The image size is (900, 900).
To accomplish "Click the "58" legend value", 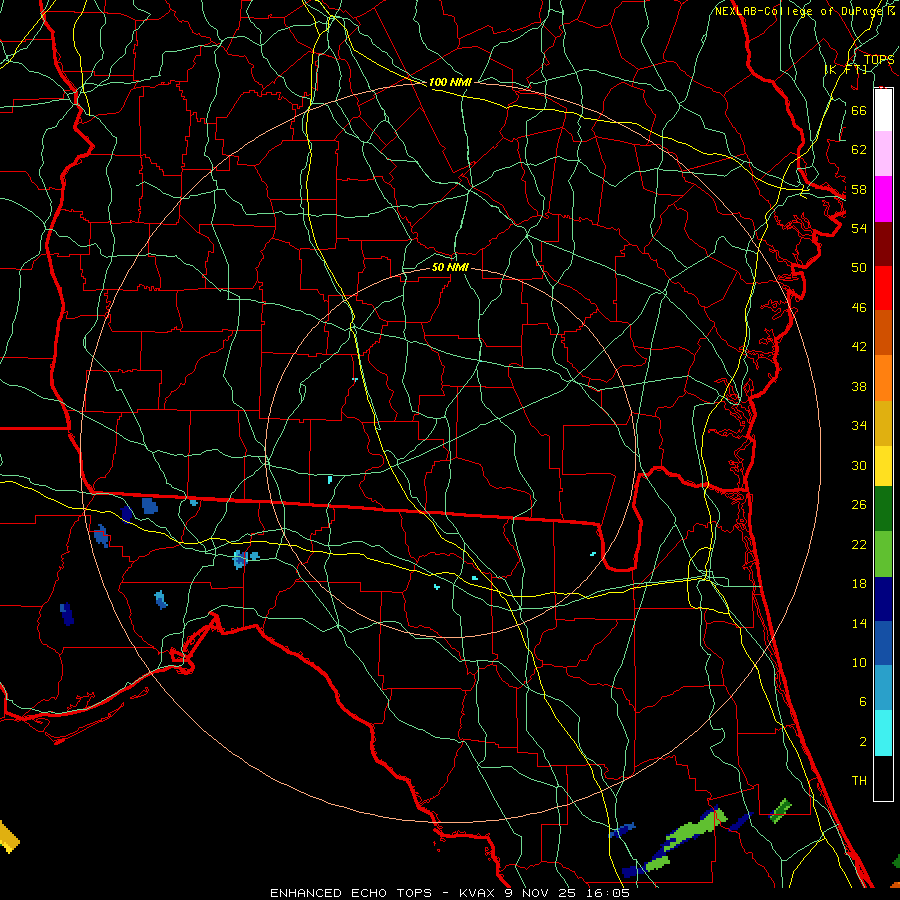I will click(859, 189).
